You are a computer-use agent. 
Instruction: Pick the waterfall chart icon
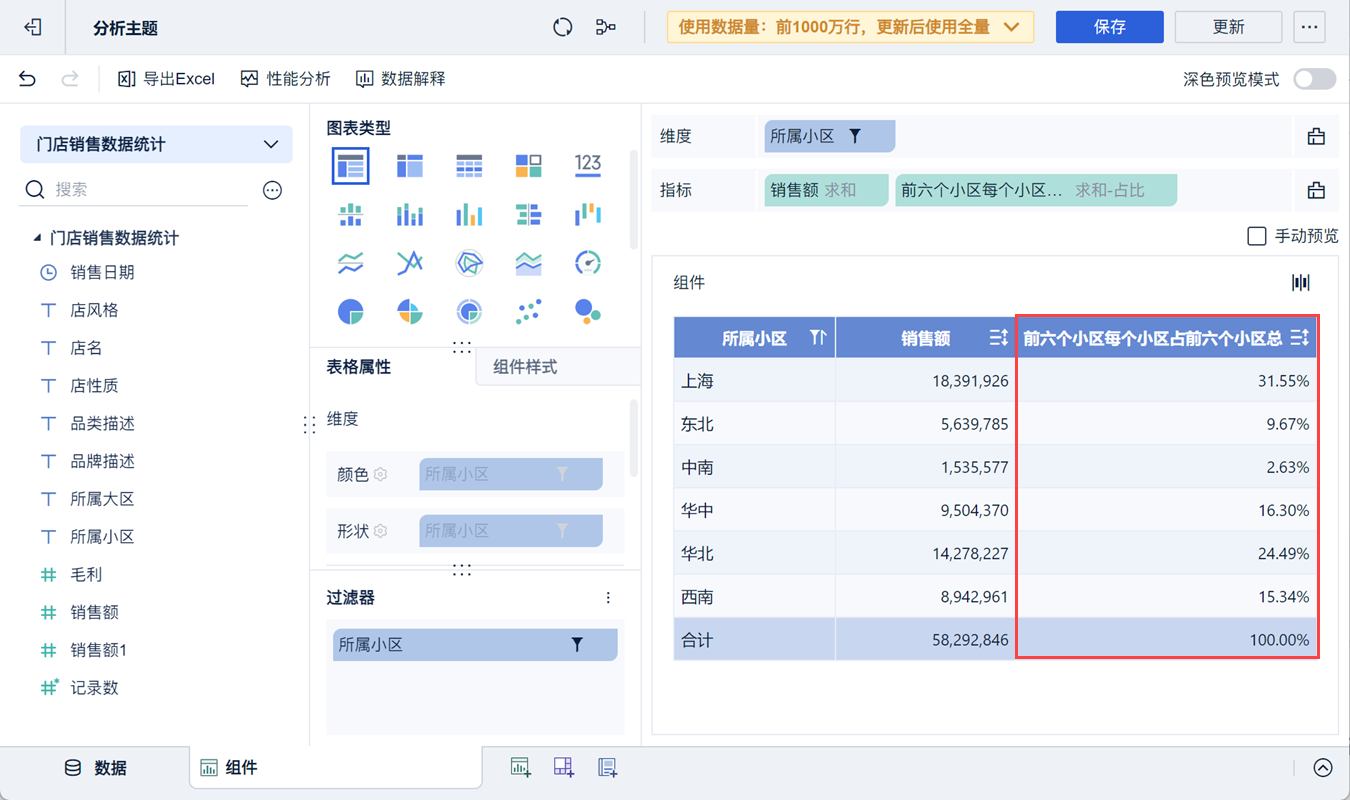(588, 214)
